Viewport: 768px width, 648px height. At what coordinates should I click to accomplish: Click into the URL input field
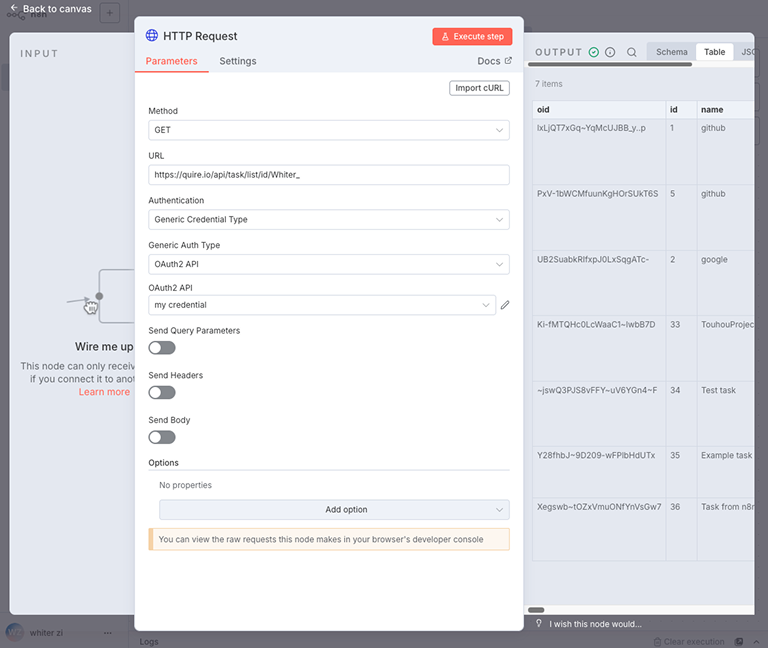coord(329,175)
